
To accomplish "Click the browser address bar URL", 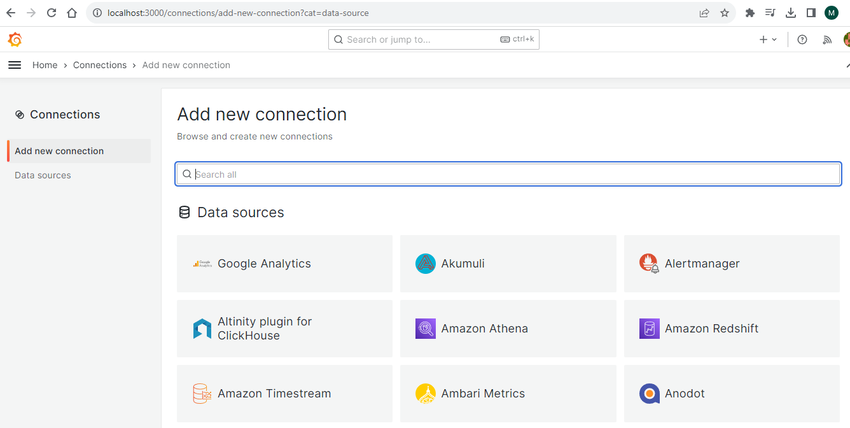I will coord(238,13).
